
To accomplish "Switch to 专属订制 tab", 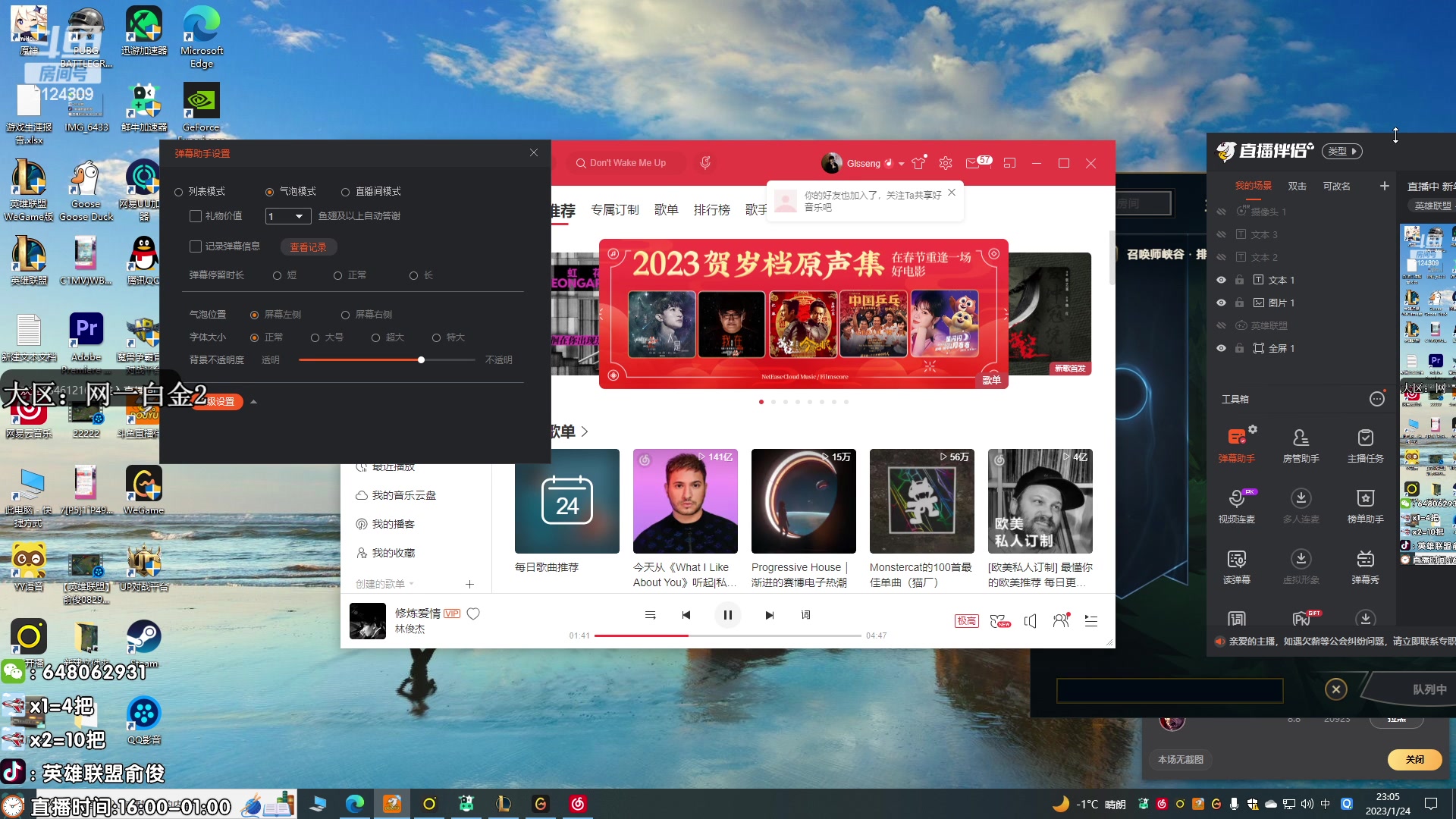I will 615,210.
